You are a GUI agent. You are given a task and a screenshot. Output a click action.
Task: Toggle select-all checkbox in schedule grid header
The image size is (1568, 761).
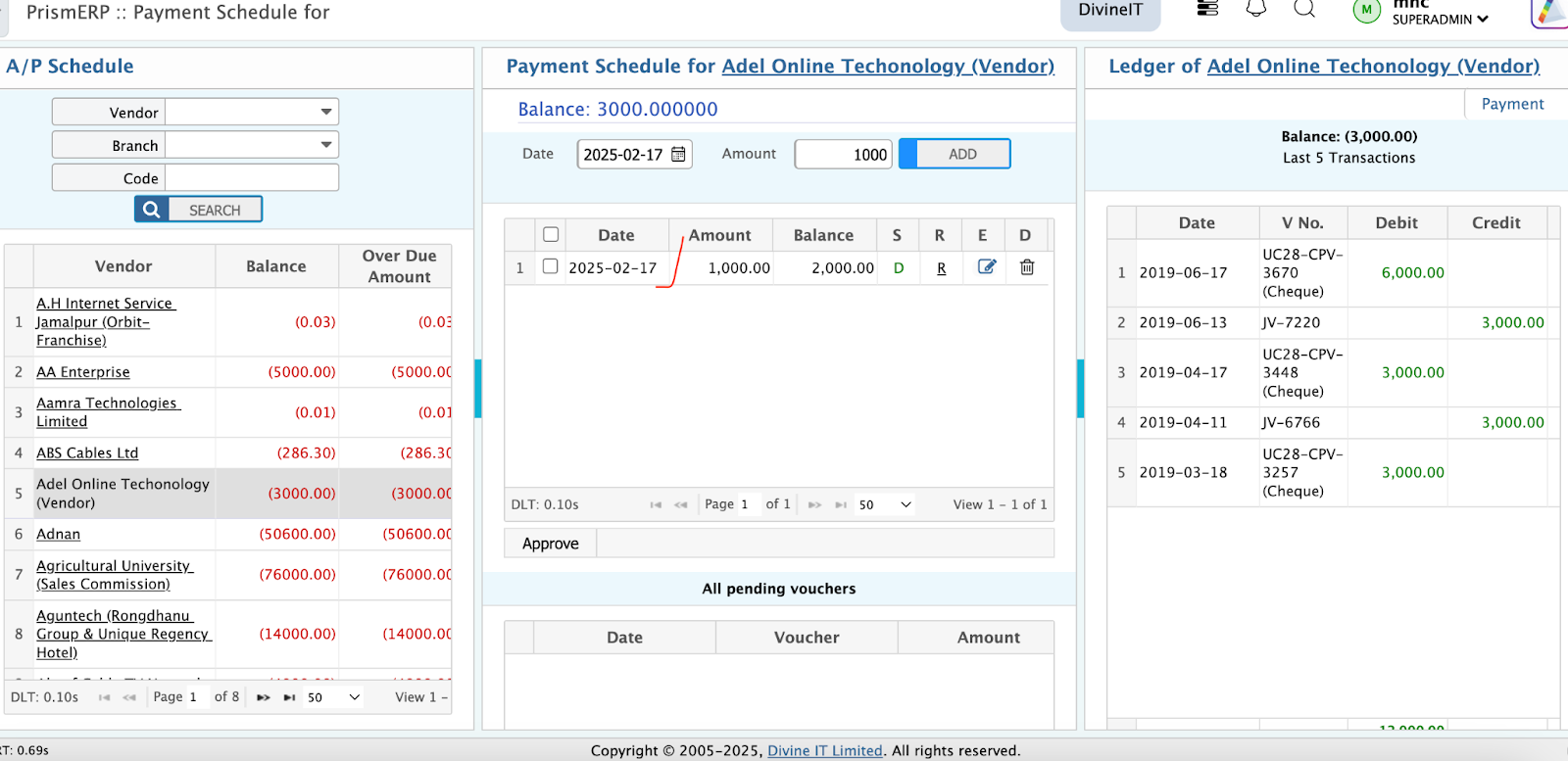pos(551,235)
